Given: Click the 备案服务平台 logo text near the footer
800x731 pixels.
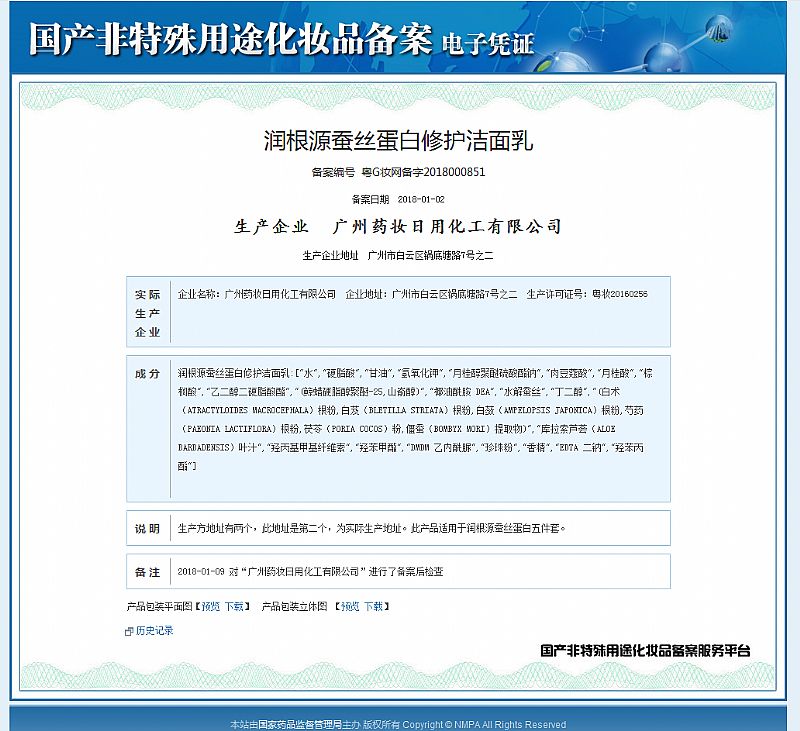Looking at the screenshot, I should [645, 651].
